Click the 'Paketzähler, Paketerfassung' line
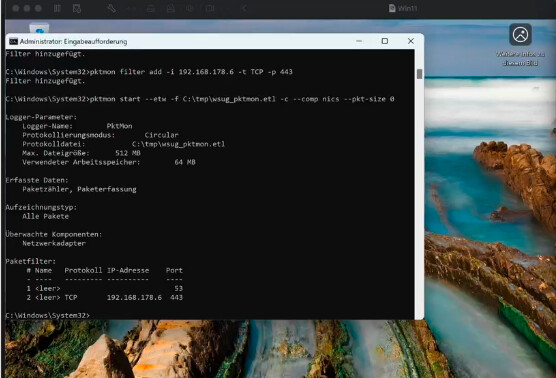Screen dimensions: 556x378 point(79,189)
